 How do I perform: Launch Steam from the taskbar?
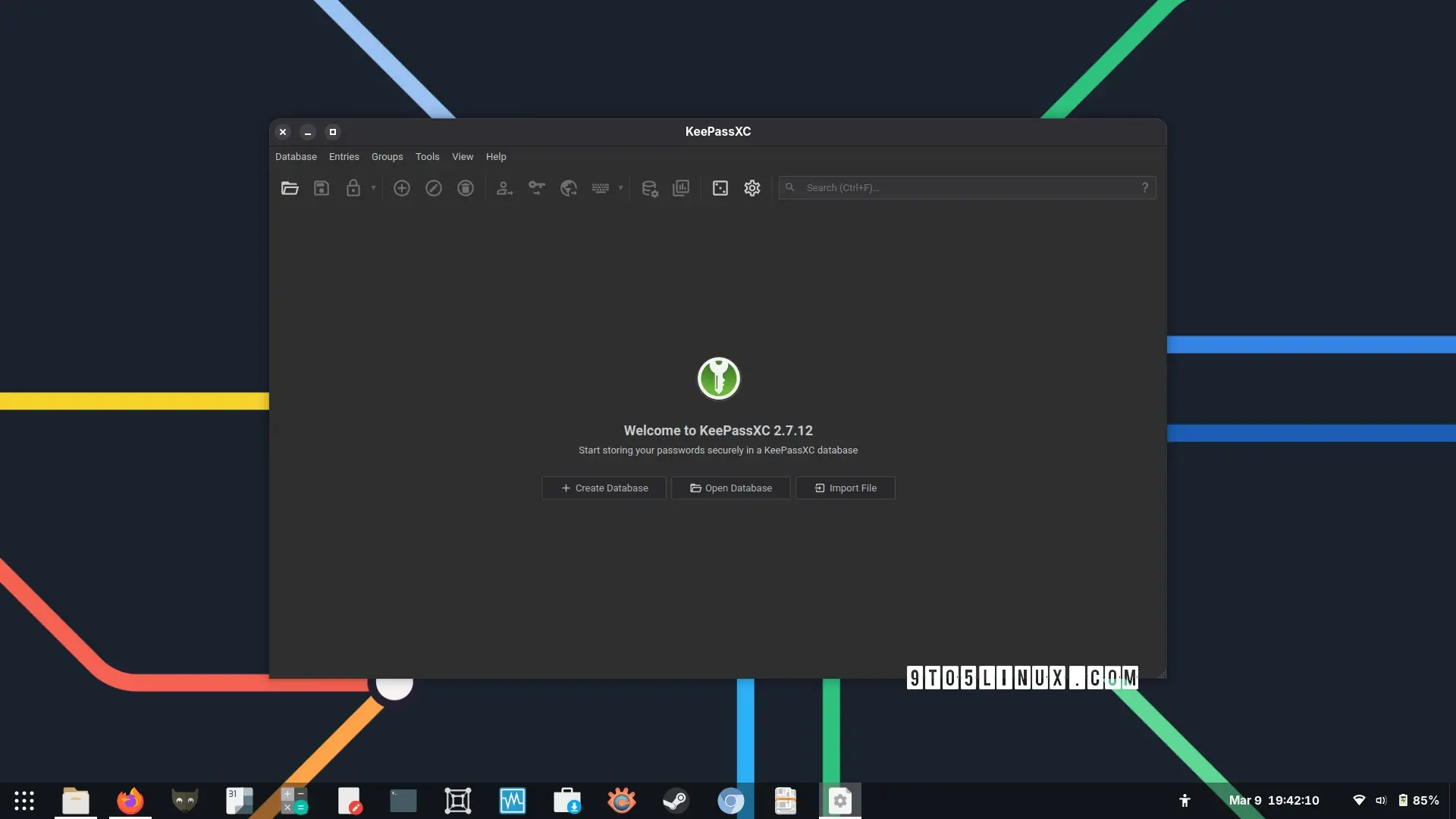676,801
